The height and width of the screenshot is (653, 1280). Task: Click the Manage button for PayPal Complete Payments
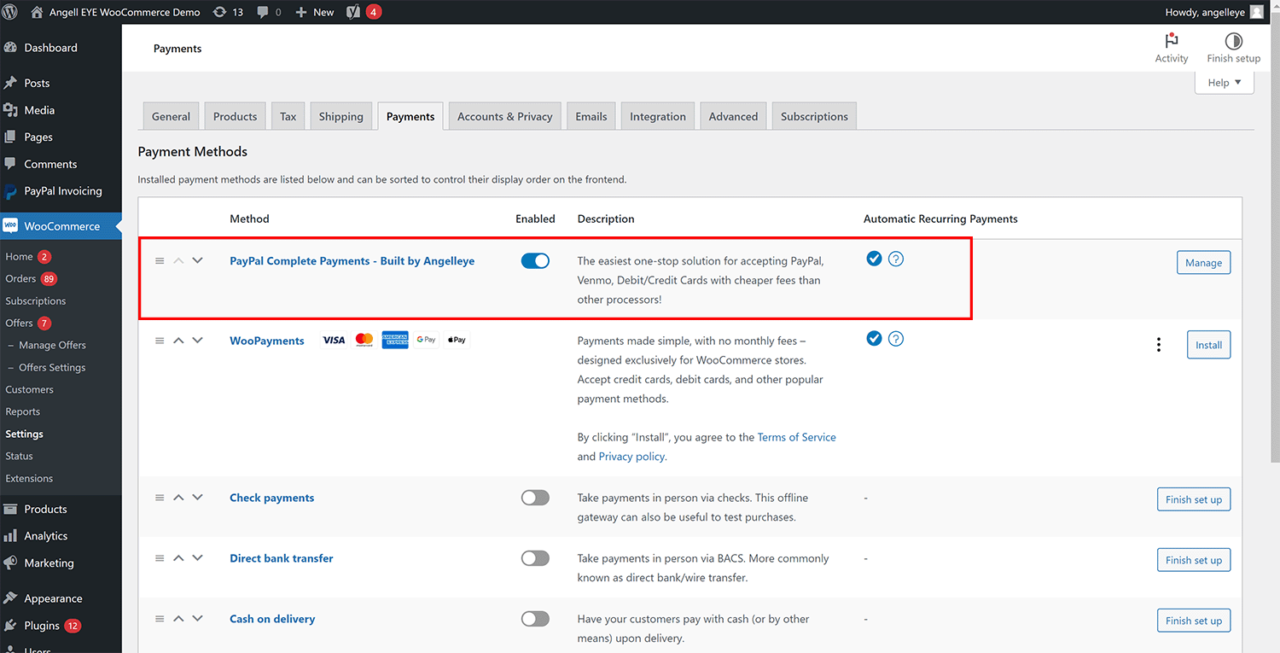pyautogui.click(x=1203, y=262)
